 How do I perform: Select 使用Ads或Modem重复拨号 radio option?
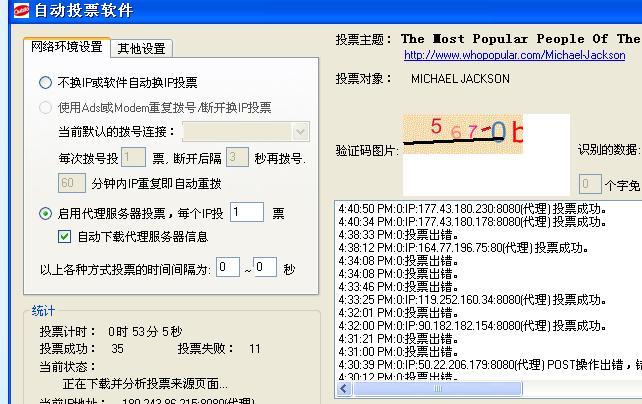coord(45,107)
